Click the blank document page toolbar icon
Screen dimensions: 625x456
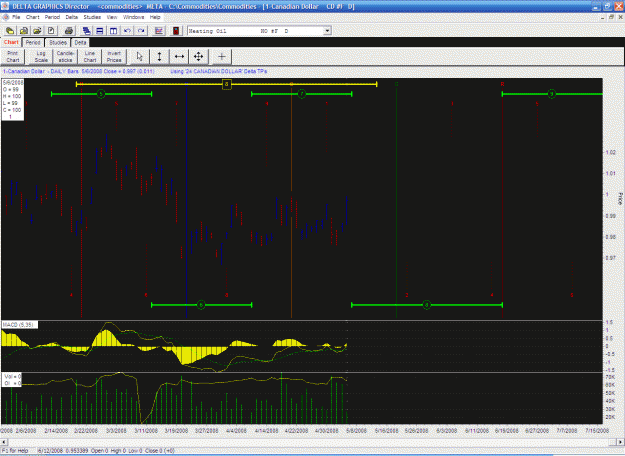(51, 31)
